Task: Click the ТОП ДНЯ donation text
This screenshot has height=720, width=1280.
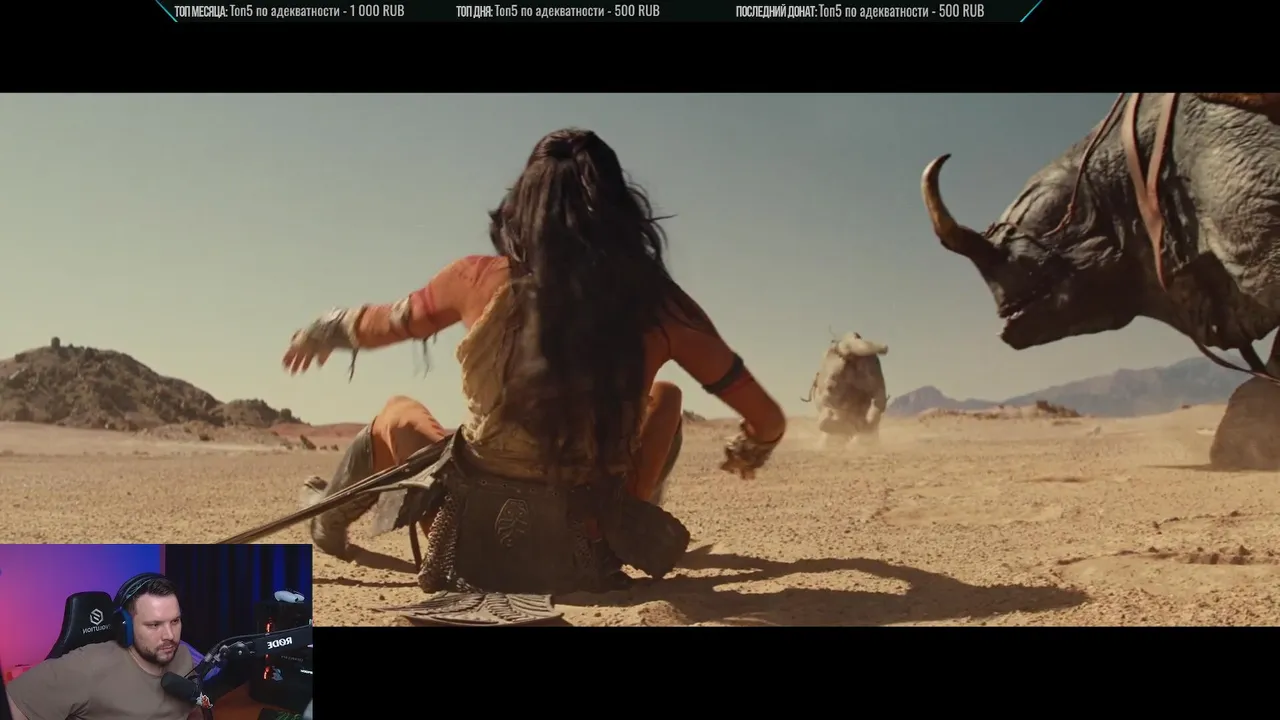Action: pos(557,11)
